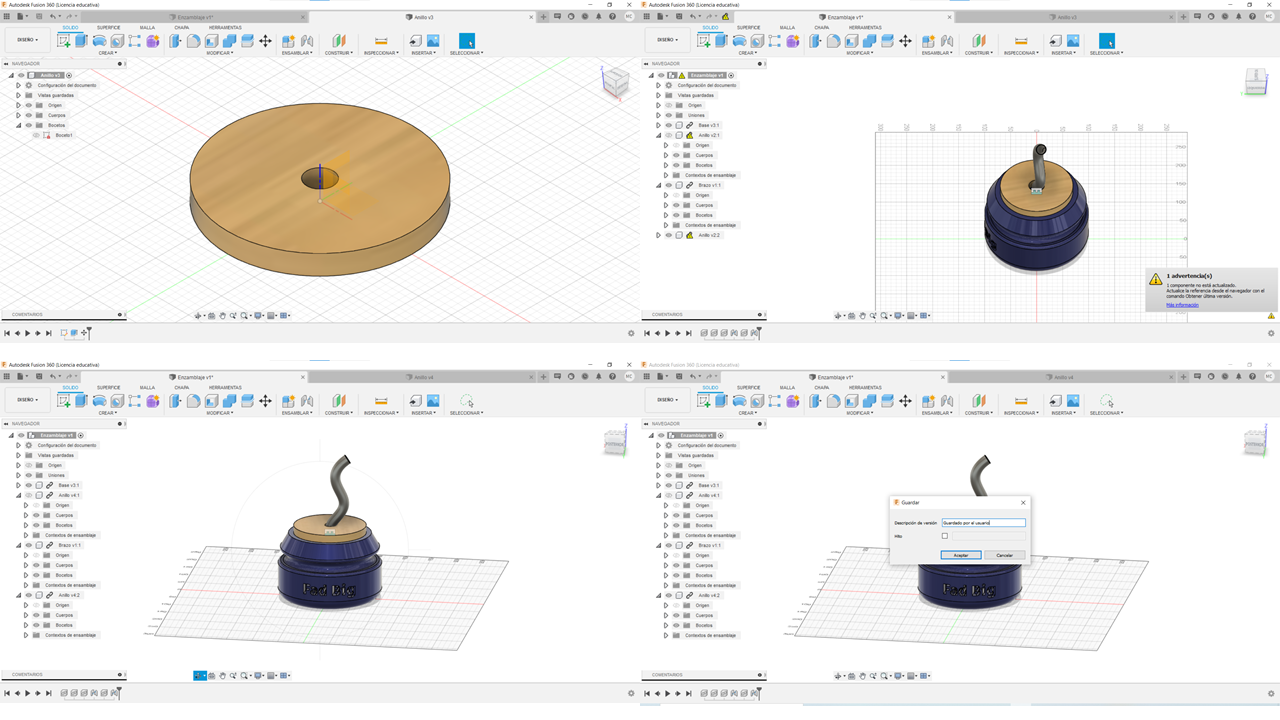Open the CREAR dropdown in top-left window
The height and width of the screenshot is (720, 1280).
pos(107,53)
